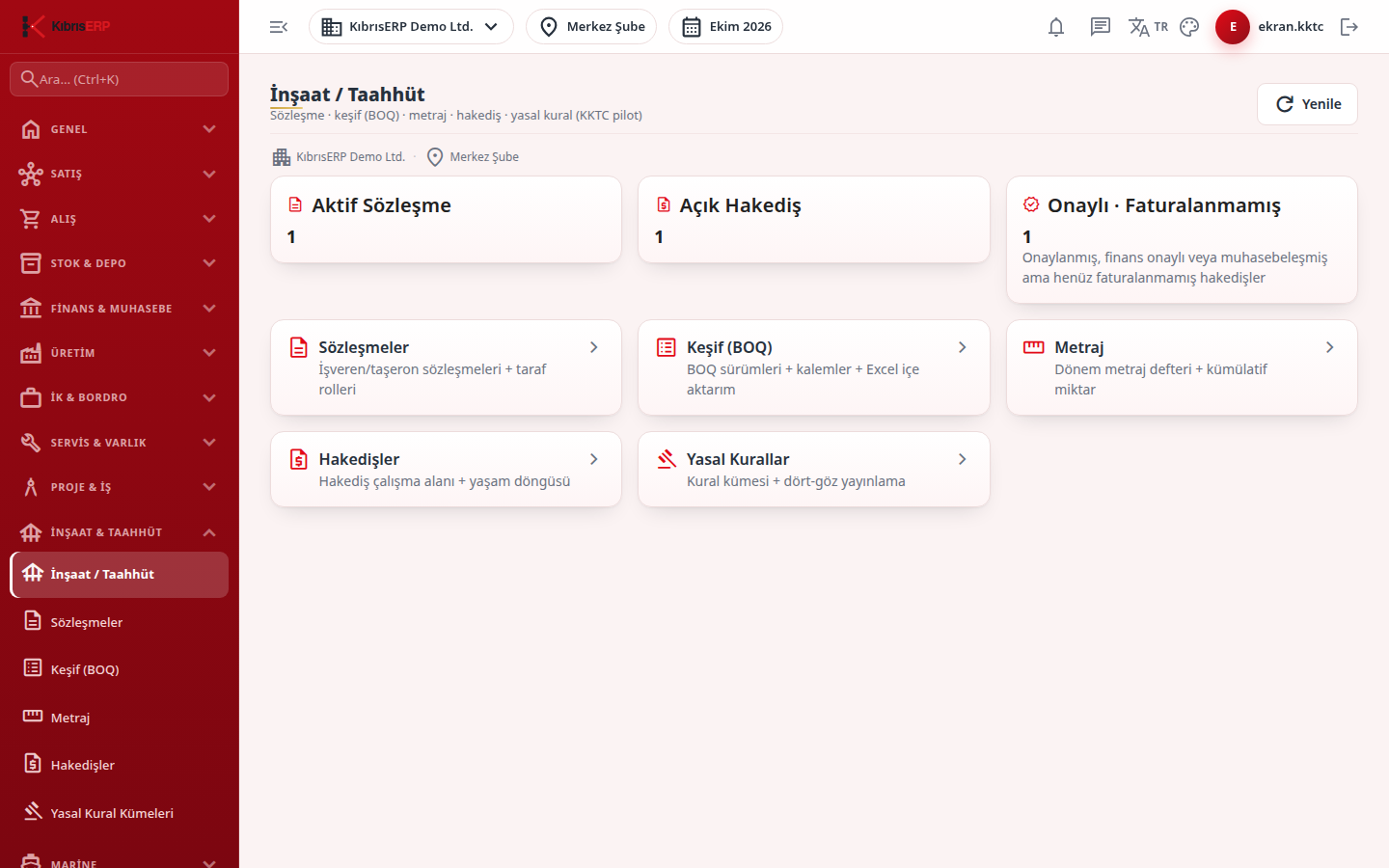The height and width of the screenshot is (868, 1389).
Task: Open the KıbrısERP Demo Ltd. company dropdown
Action: click(411, 27)
